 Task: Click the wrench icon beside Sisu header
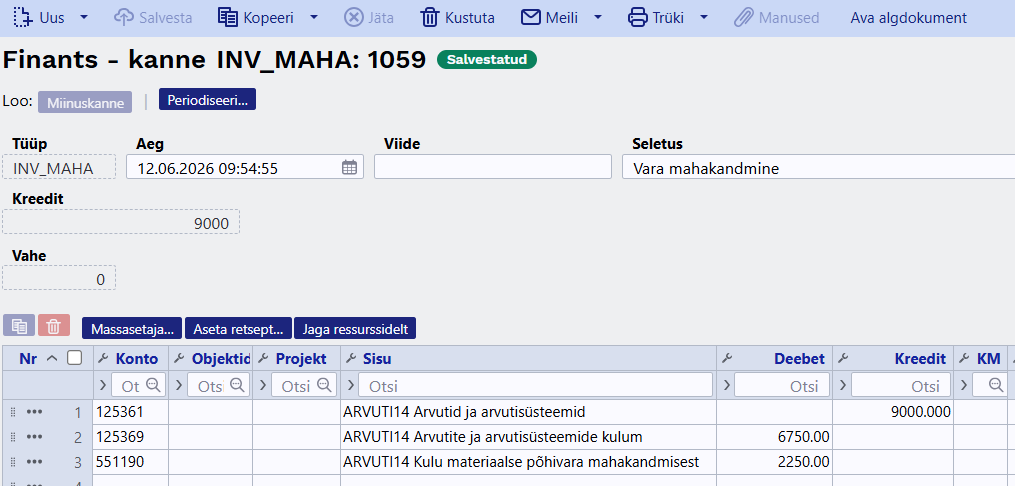pyautogui.click(x=351, y=359)
